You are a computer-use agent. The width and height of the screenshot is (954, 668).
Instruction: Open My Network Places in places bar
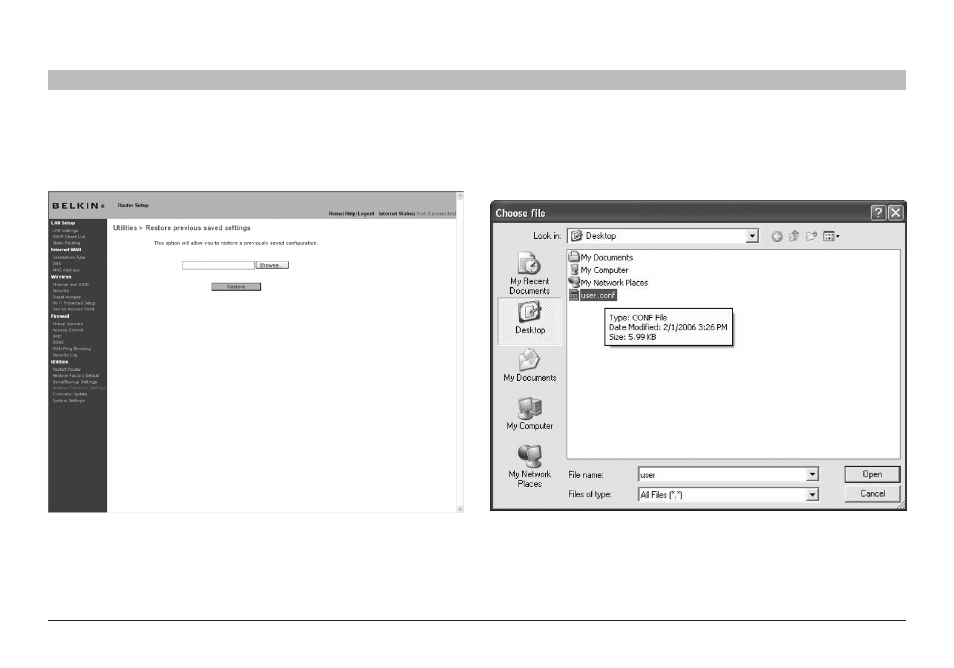tap(529, 466)
